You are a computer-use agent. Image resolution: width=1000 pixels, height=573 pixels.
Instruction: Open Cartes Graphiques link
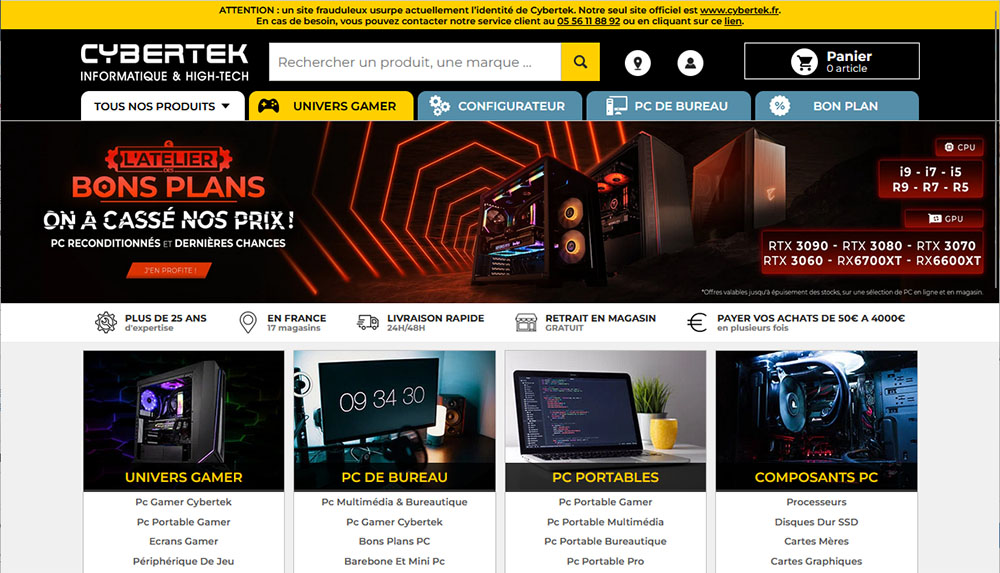816,562
